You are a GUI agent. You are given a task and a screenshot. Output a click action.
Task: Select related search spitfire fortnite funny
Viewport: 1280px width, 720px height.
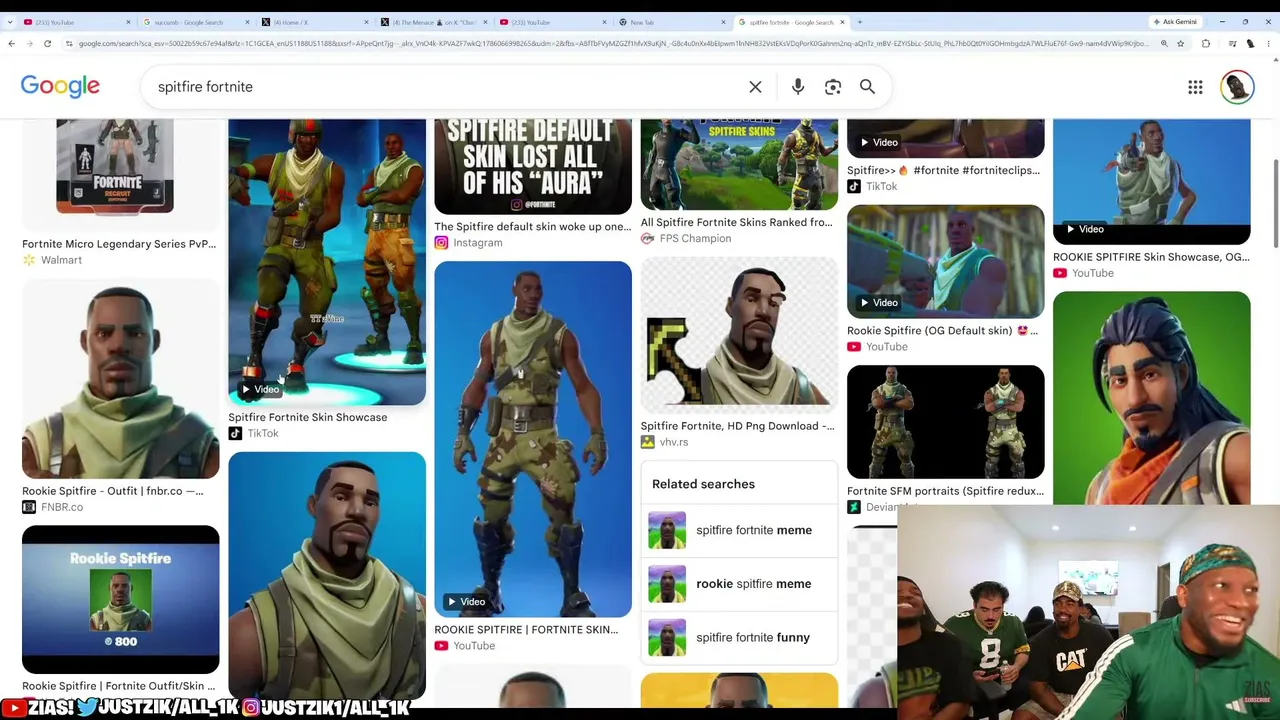[739, 637]
